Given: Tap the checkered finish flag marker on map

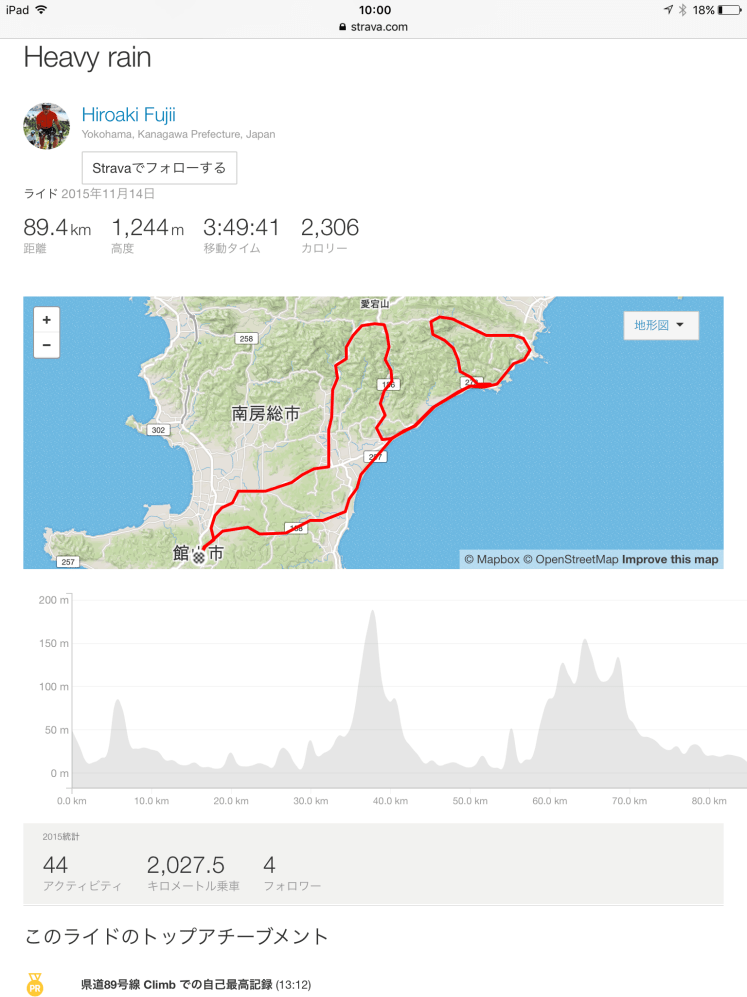Looking at the screenshot, I should pyautogui.click(x=198, y=555).
